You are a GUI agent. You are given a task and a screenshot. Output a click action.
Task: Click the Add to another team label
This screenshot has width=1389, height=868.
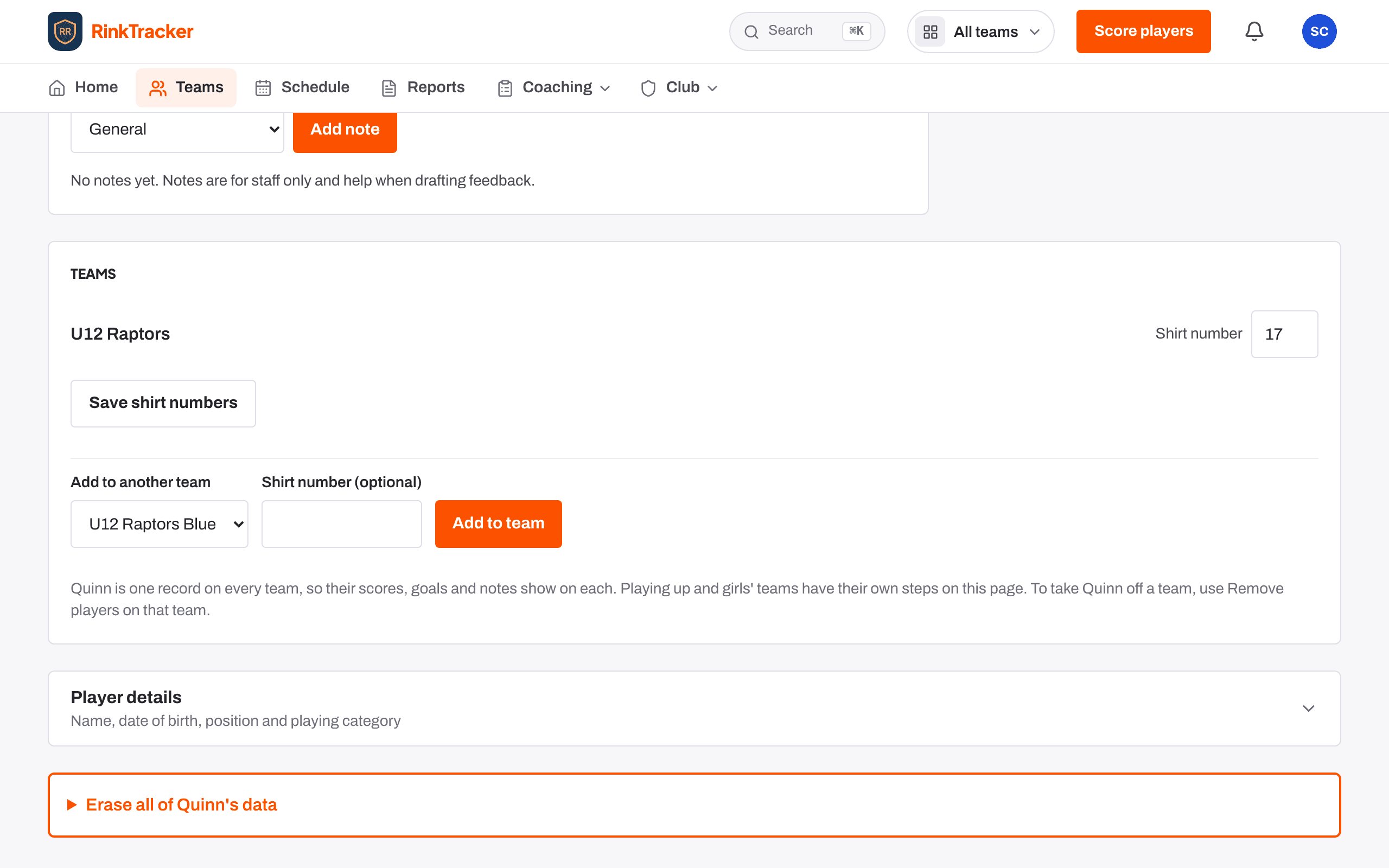coord(141,482)
